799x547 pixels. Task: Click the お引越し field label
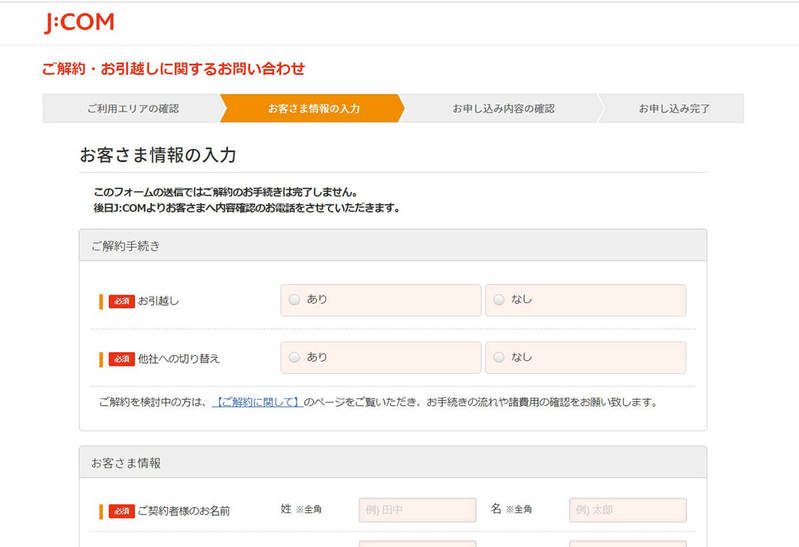(x=158, y=301)
